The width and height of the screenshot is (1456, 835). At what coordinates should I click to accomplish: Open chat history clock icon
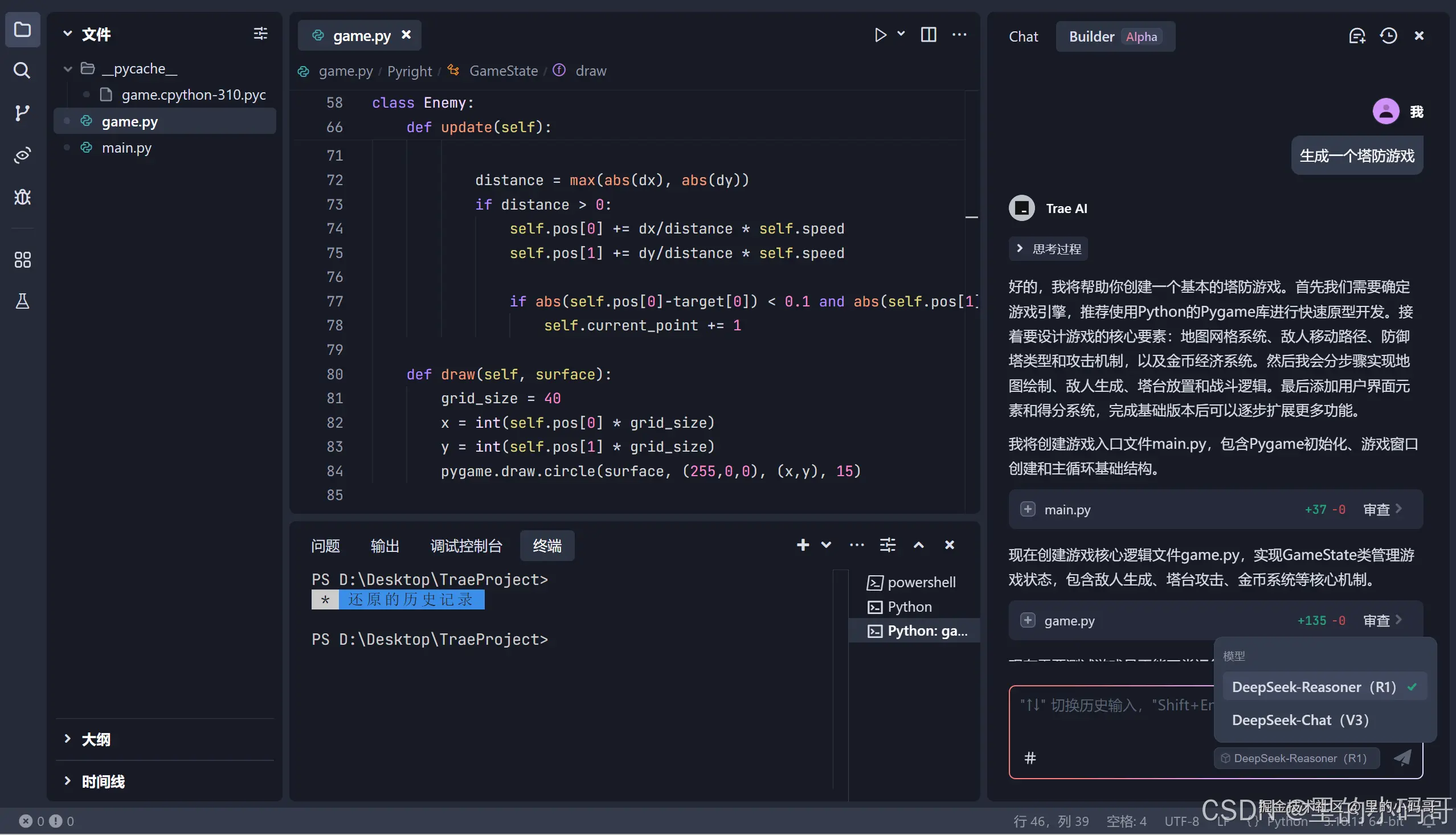(x=1388, y=36)
